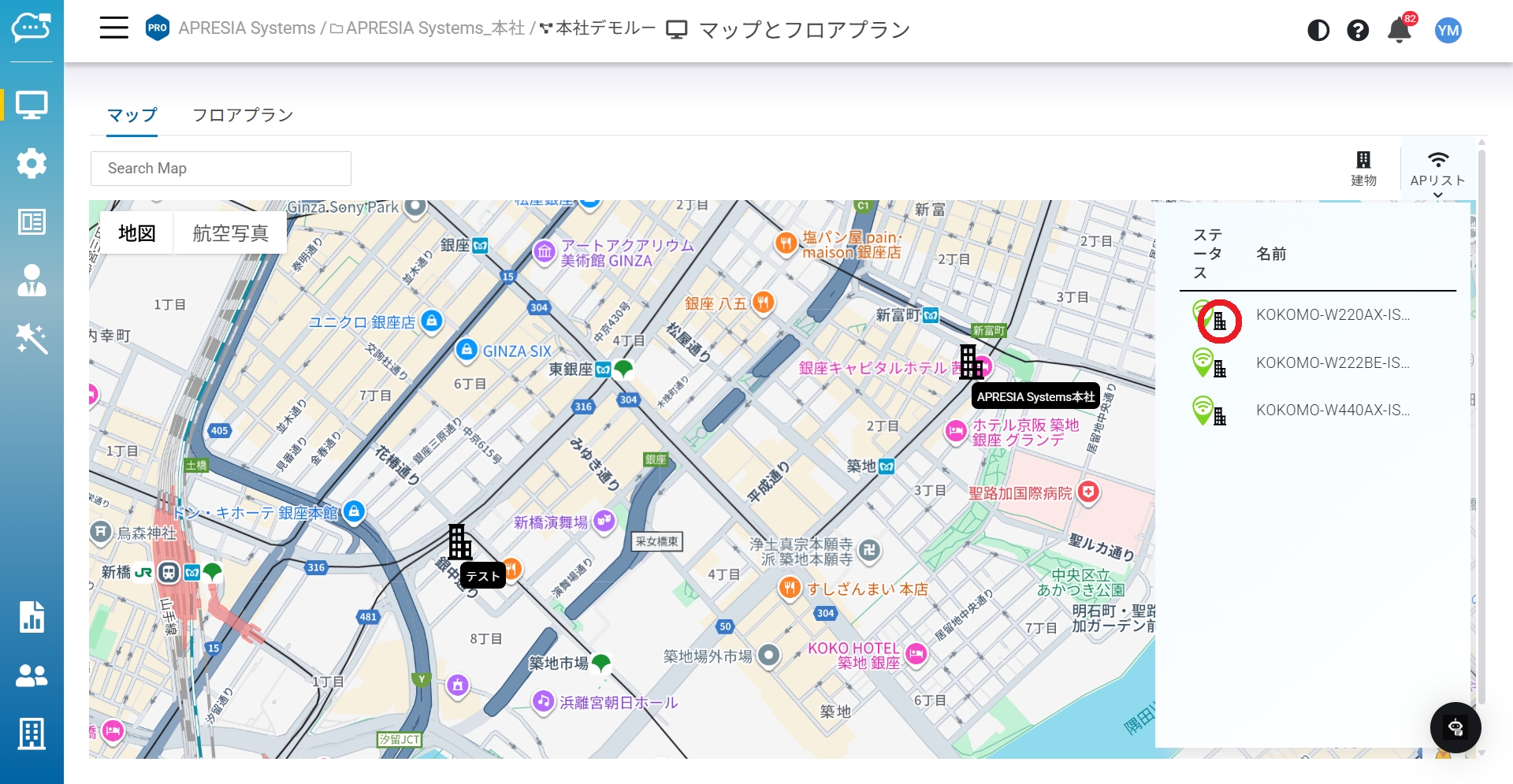Screen dimensions: 1513x784
Task: Open notifications bell with 82 badge
Action: coord(1400,31)
